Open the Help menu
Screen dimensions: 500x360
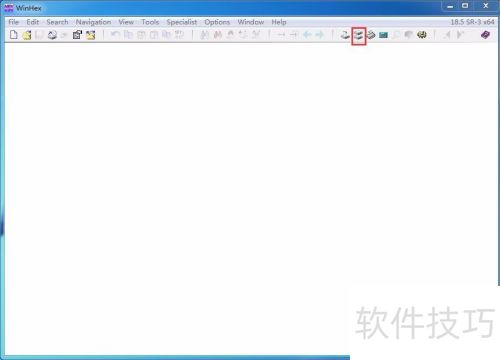pos(279,22)
